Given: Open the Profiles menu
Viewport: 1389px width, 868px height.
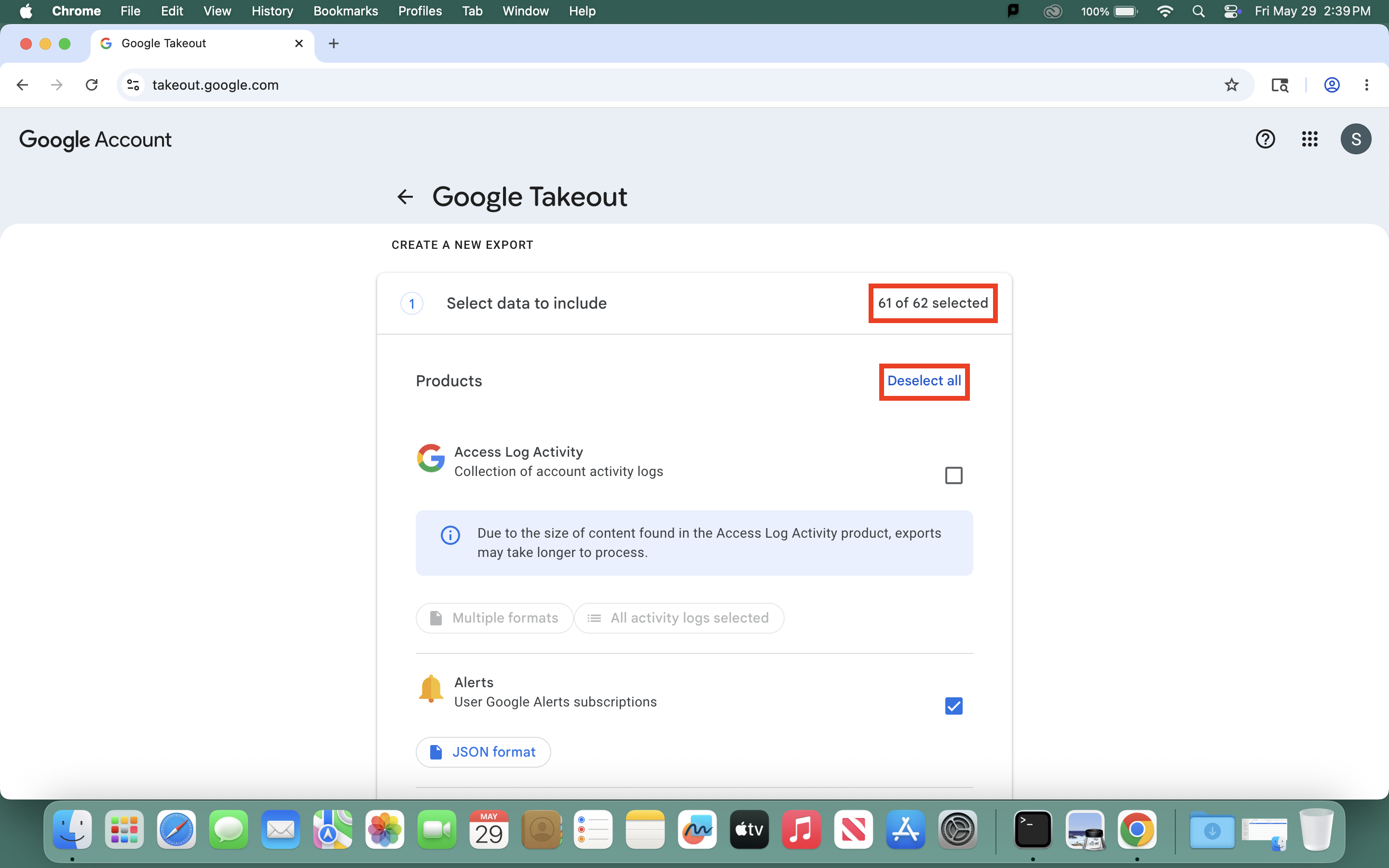Looking at the screenshot, I should 420,12.
